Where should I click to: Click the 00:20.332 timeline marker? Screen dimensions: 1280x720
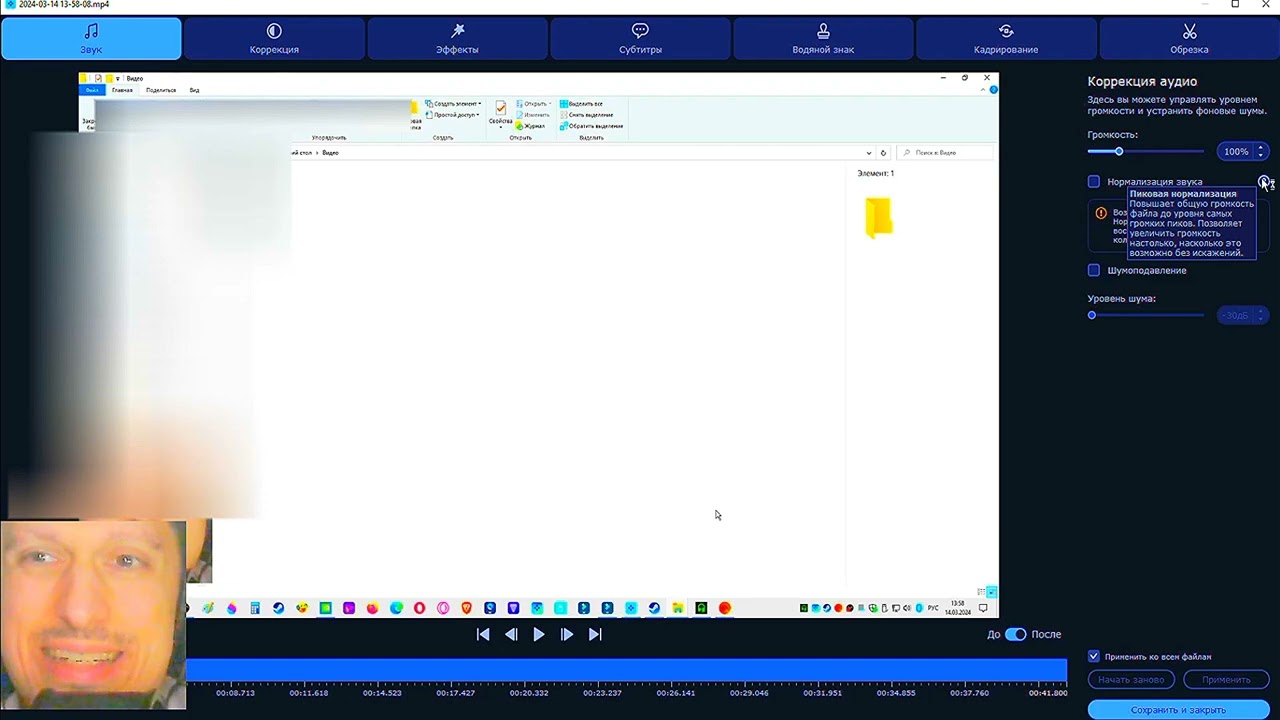coord(529,693)
